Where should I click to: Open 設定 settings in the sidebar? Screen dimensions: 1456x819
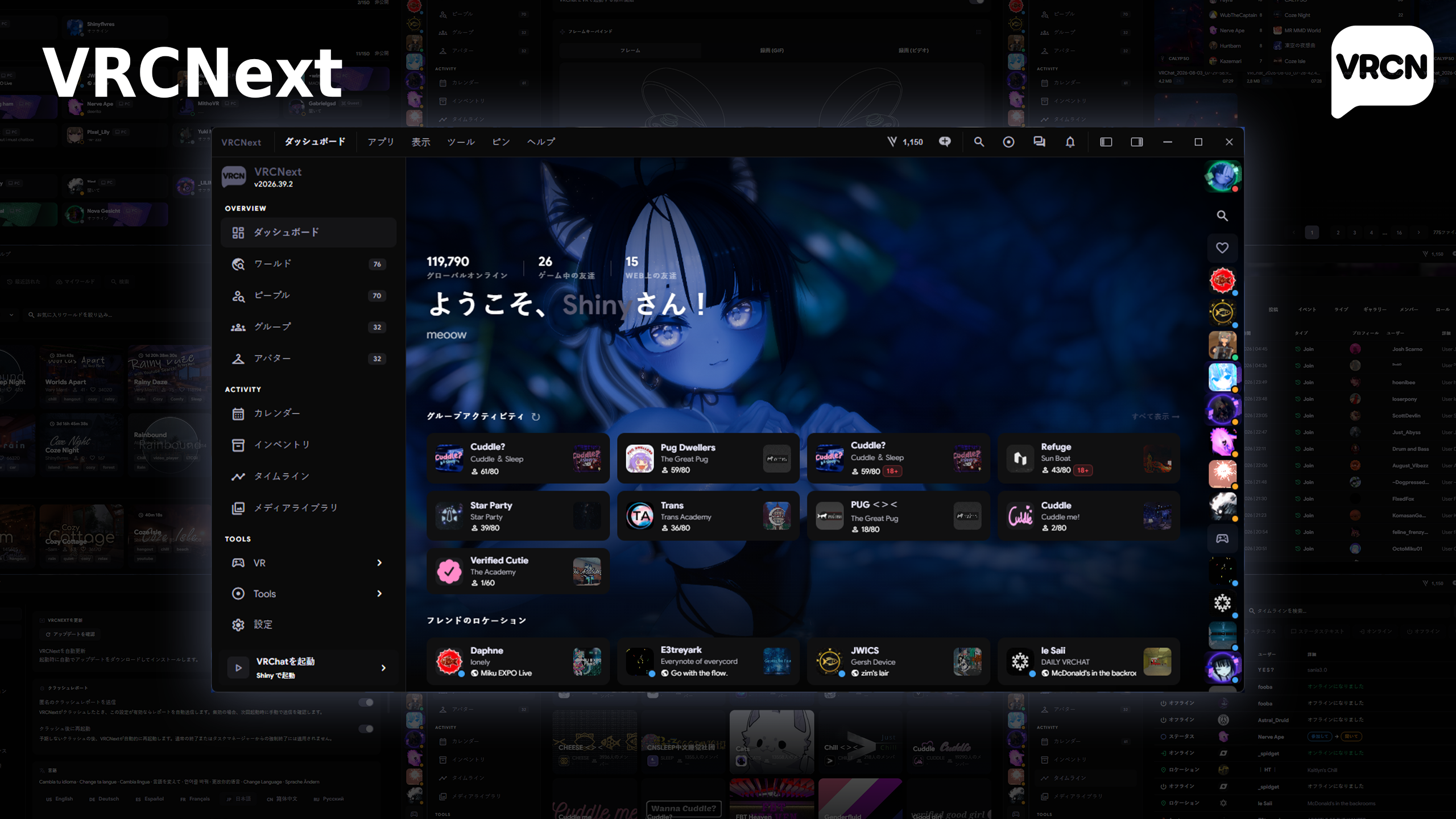[x=308, y=624]
